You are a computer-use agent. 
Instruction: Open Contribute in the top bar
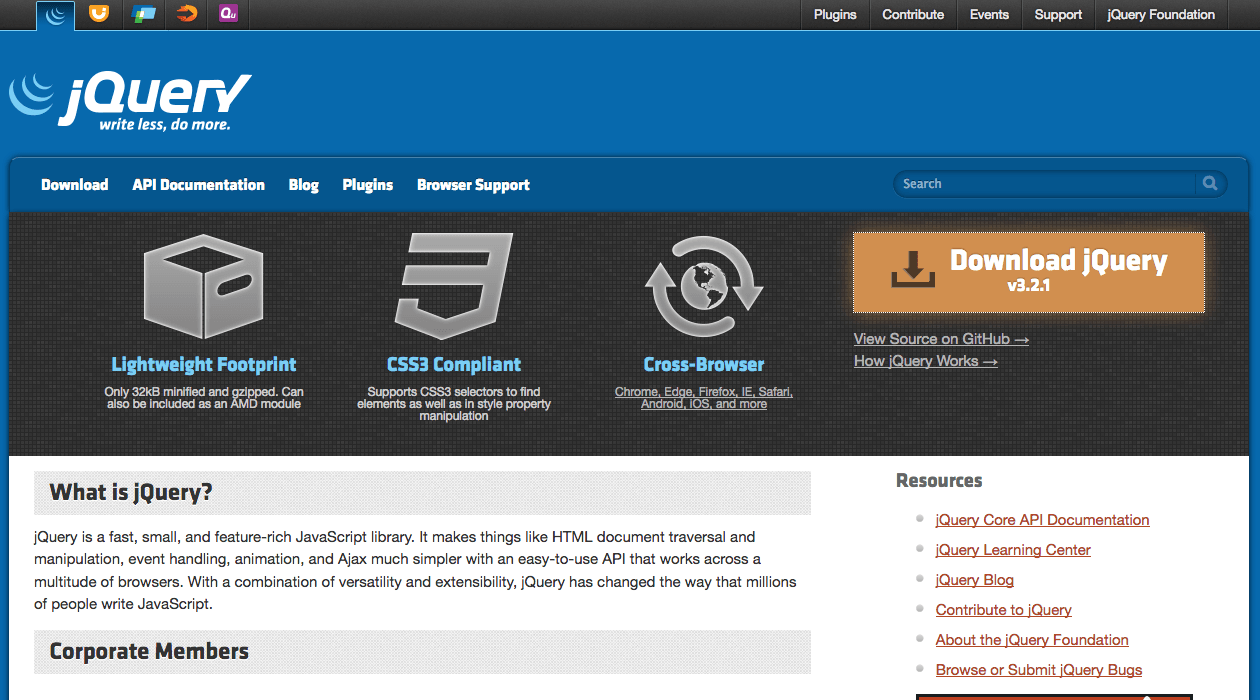tap(913, 15)
